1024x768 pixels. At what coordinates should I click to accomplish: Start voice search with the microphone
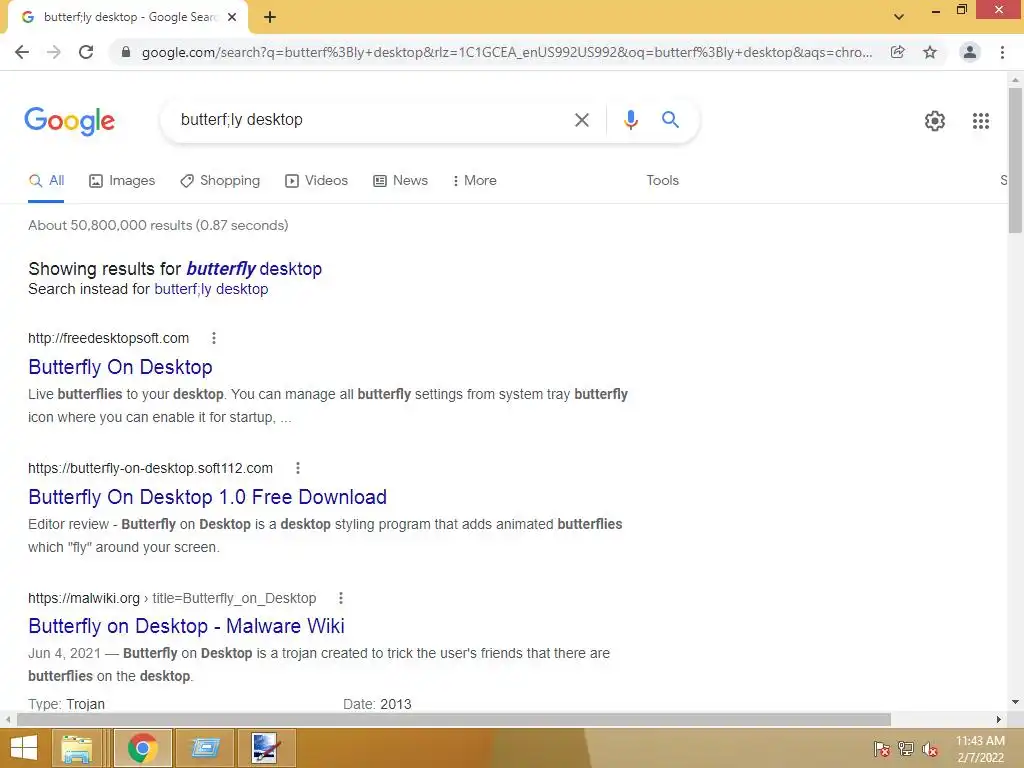631,120
